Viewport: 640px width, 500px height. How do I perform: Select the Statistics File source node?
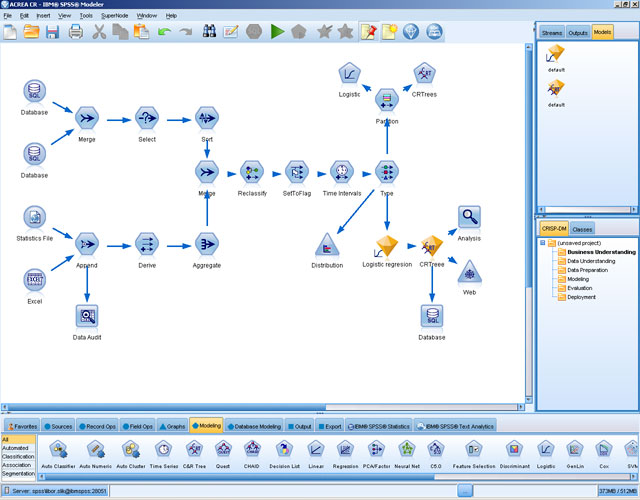[x=35, y=217]
